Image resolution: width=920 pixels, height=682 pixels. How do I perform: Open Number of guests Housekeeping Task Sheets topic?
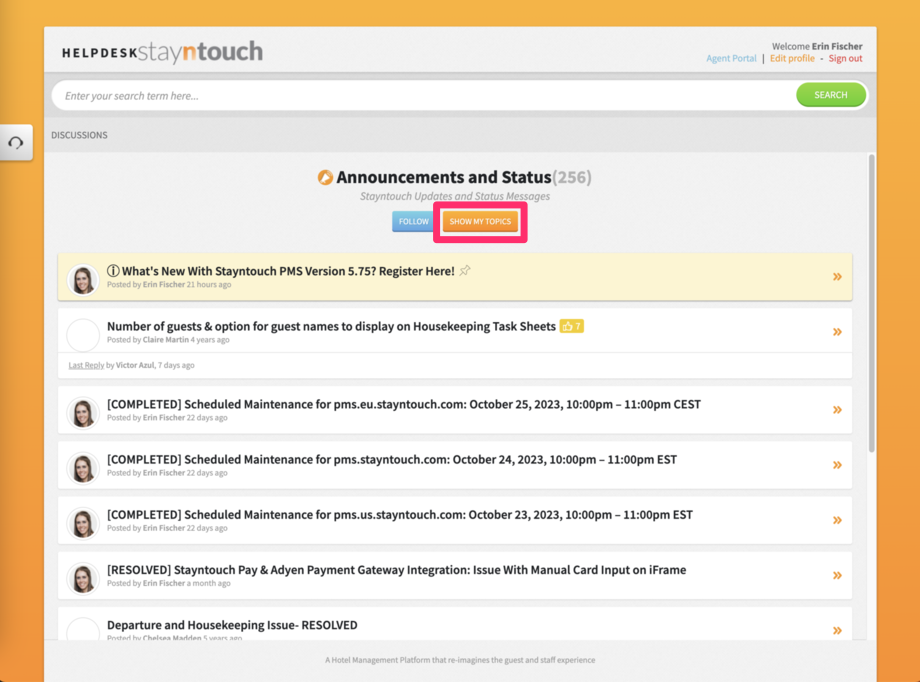(331, 326)
